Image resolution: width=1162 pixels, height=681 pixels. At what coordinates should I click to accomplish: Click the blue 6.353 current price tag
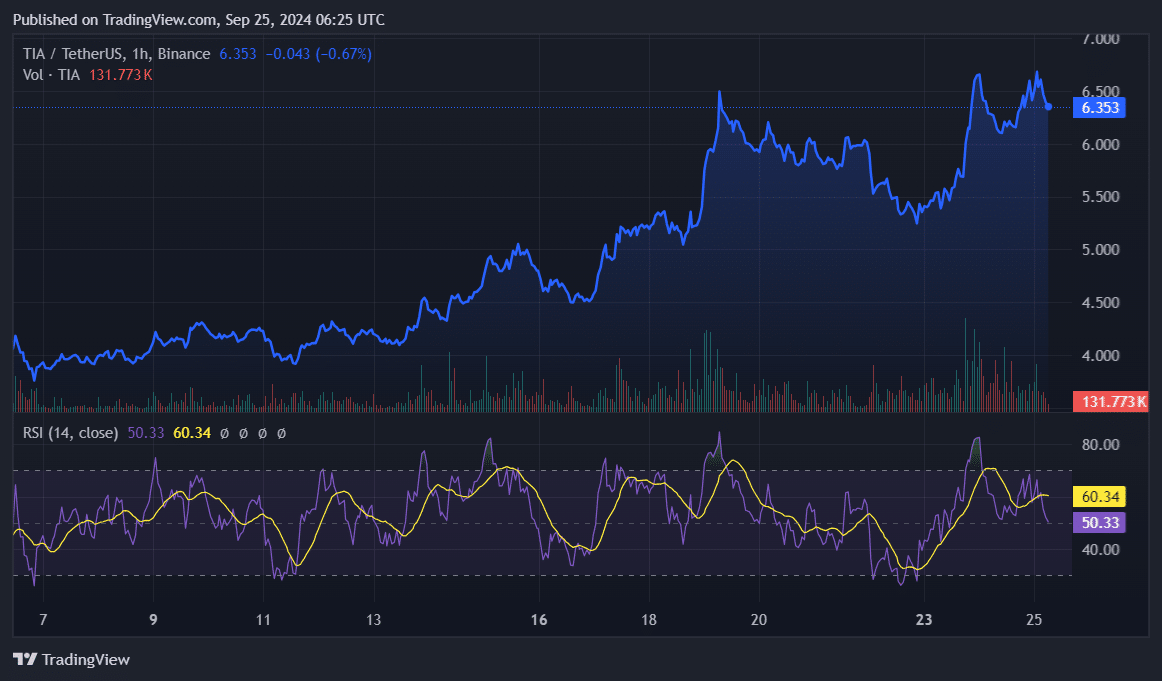pos(1098,108)
